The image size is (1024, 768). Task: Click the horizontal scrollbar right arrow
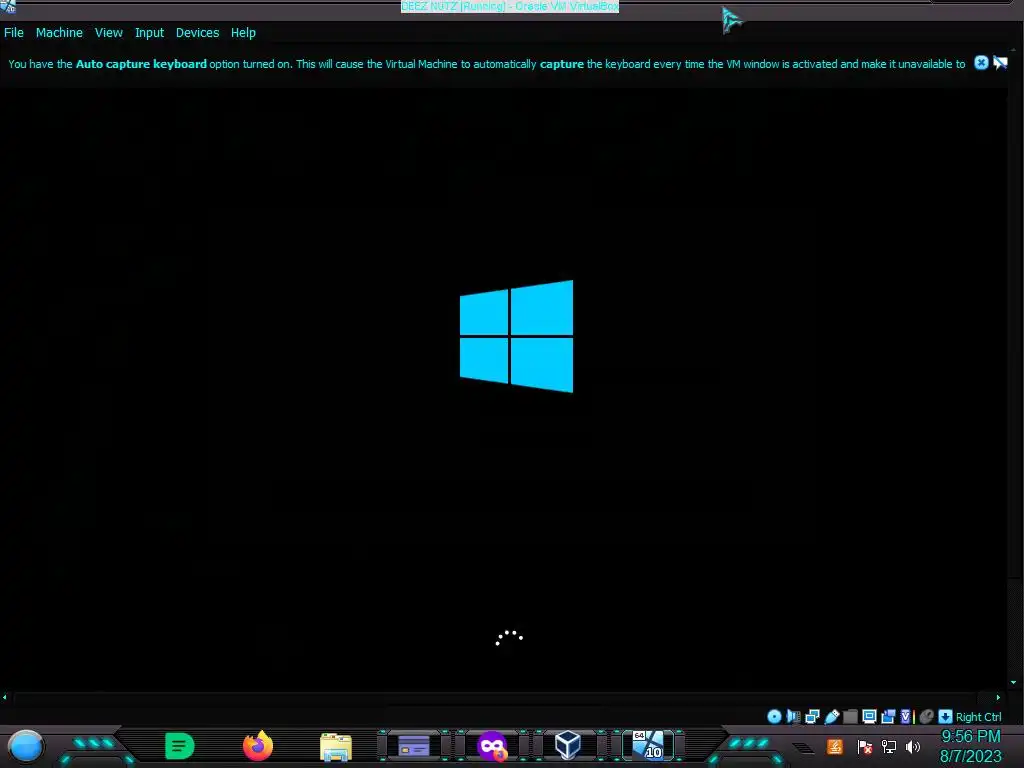(x=998, y=697)
